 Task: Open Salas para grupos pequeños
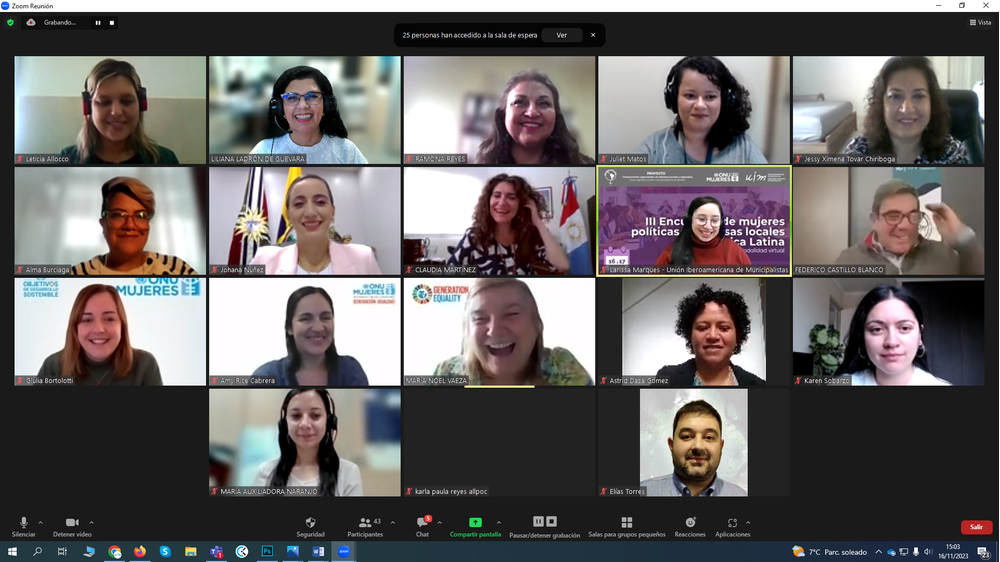pyautogui.click(x=626, y=526)
